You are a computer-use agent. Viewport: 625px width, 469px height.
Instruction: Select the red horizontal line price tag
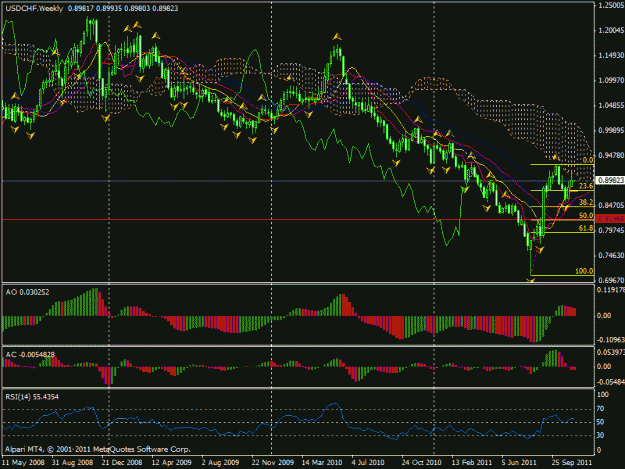pyautogui.click(x=610, y=219)
